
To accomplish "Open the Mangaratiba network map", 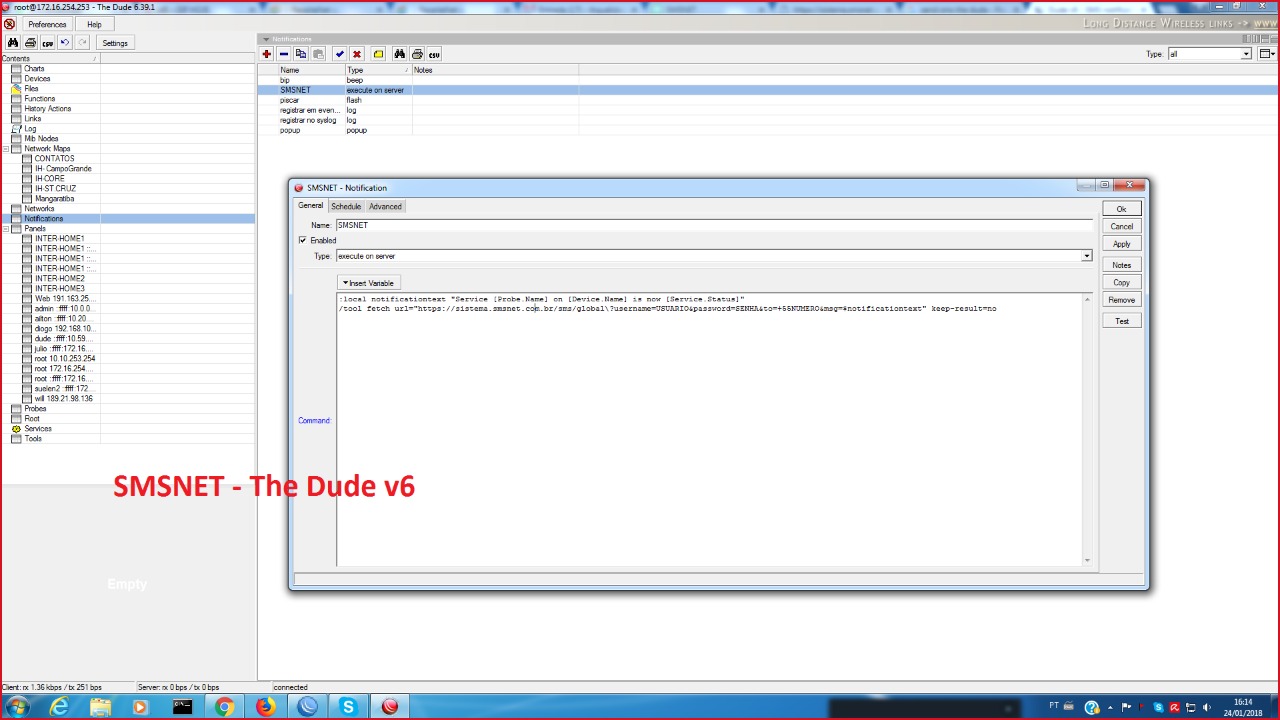I will 54,199.
